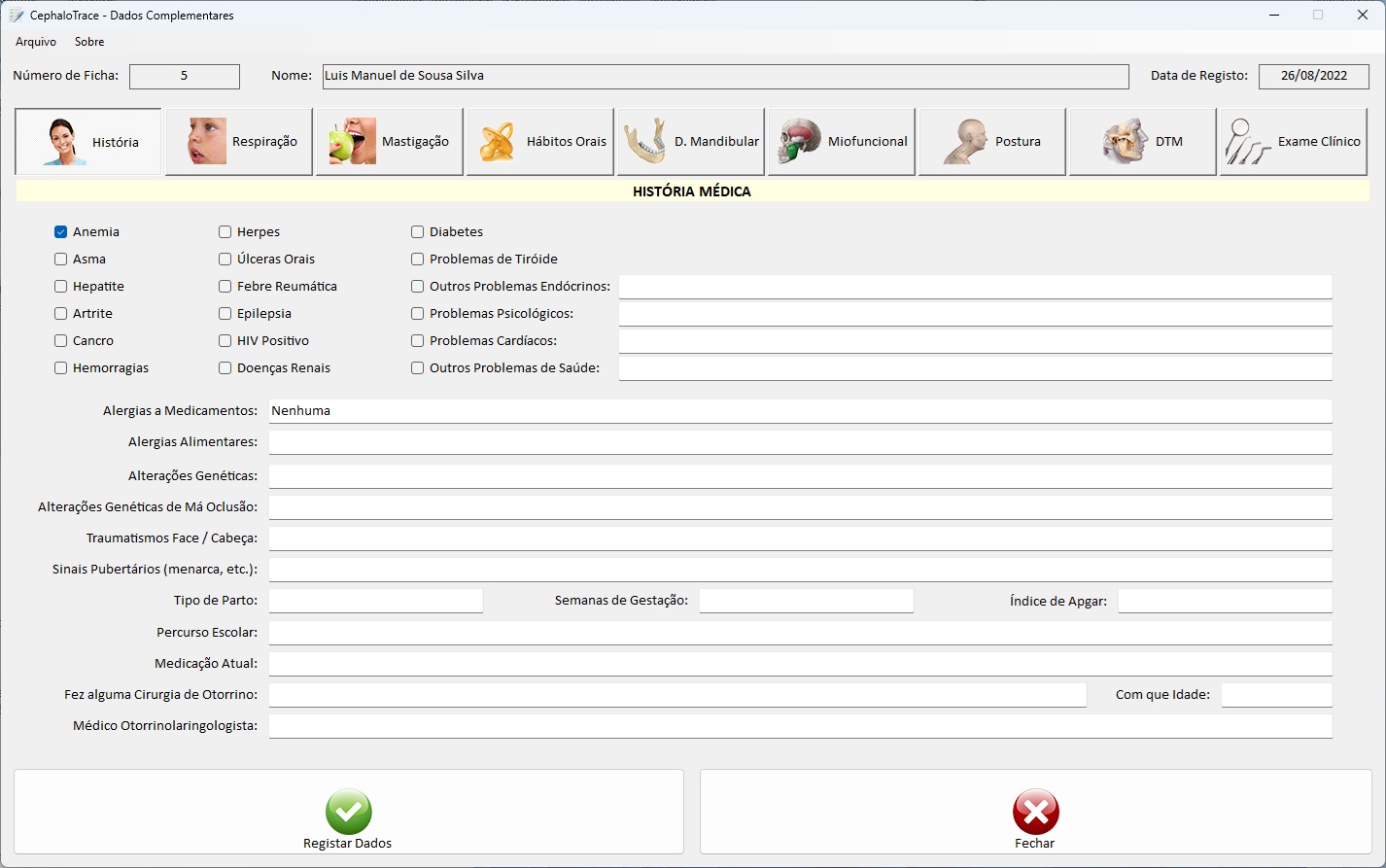Select the Mastigação apple-biting icon tab

click(x=390, y=142)
